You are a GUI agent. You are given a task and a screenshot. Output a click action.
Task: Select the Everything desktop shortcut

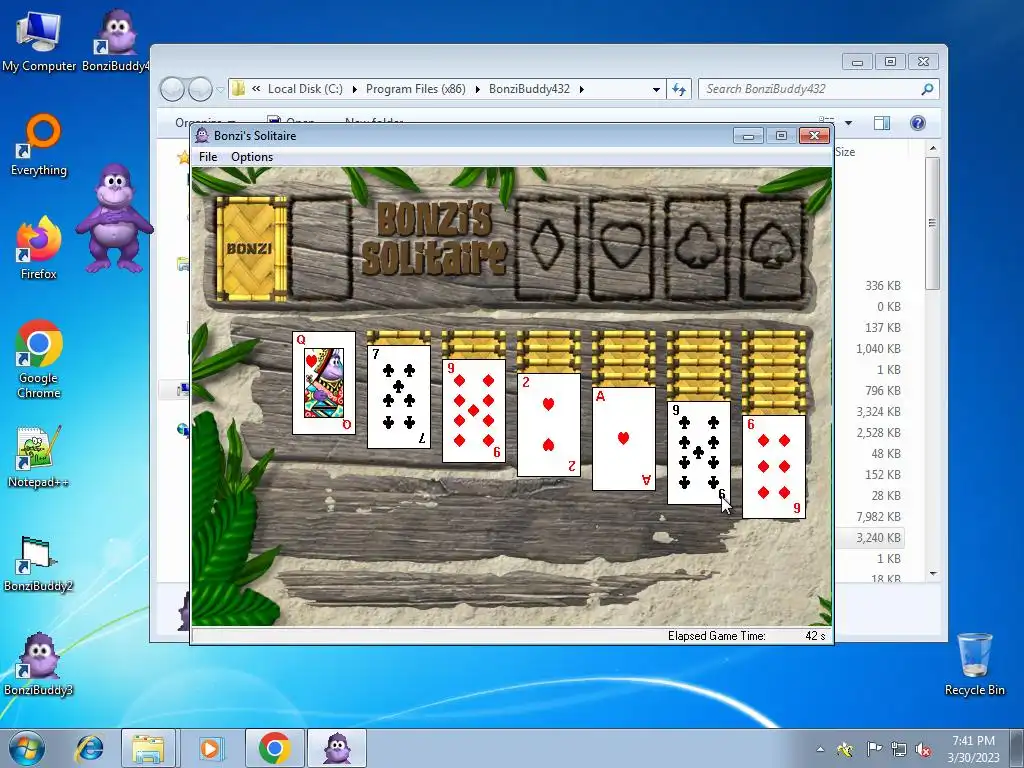coord(39,144)
